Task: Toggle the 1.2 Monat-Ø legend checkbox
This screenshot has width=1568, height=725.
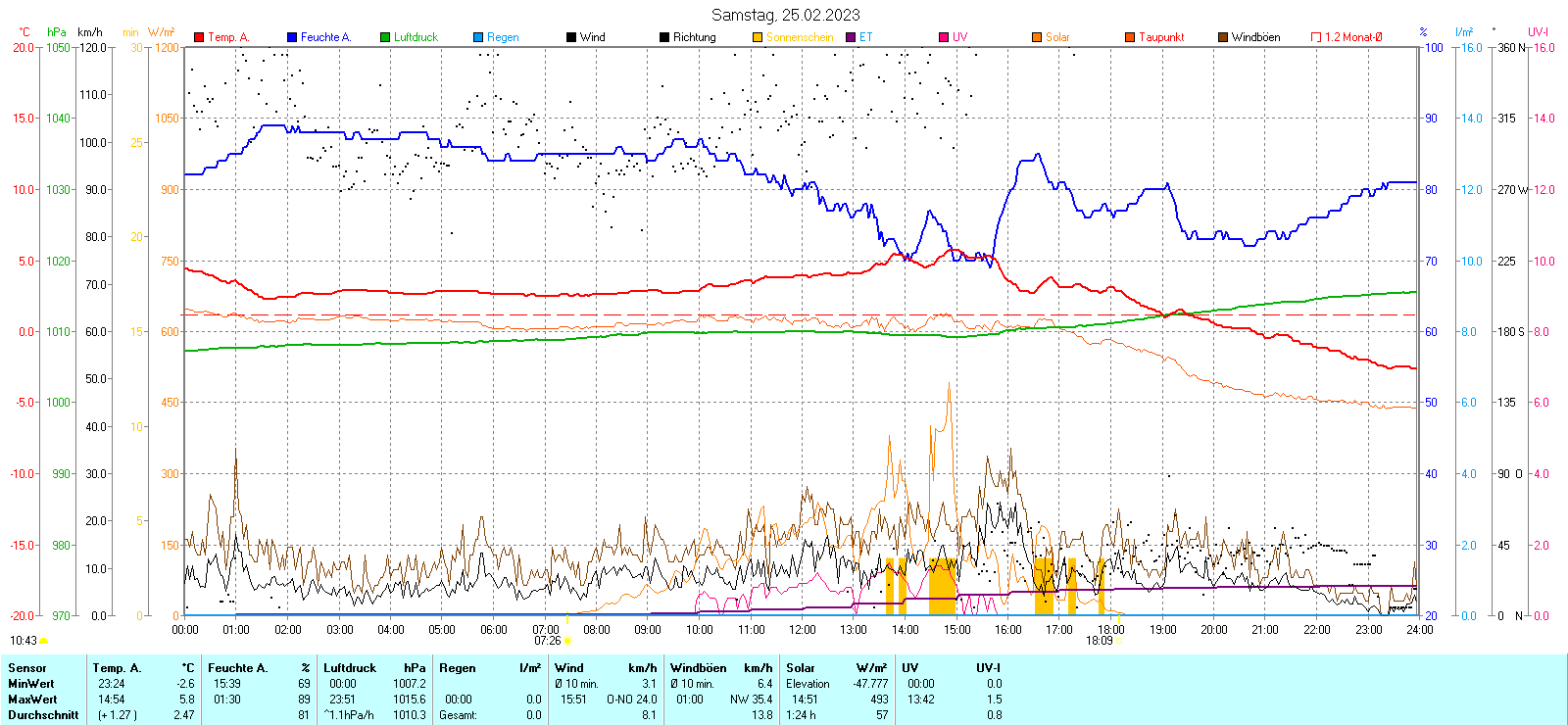Action: pyautogui.click(x=1316, y=37)
